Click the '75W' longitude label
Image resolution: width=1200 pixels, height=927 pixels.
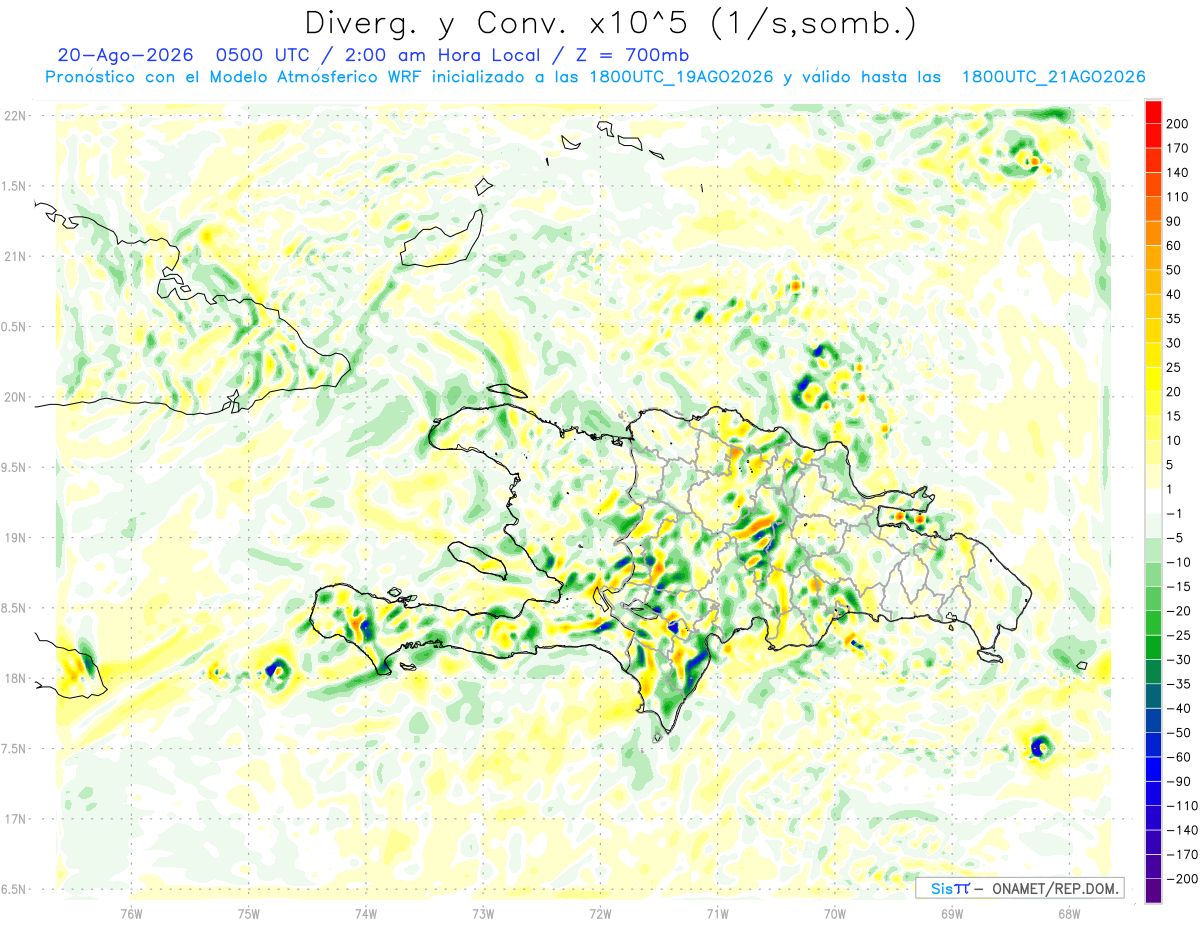point(249,913)
